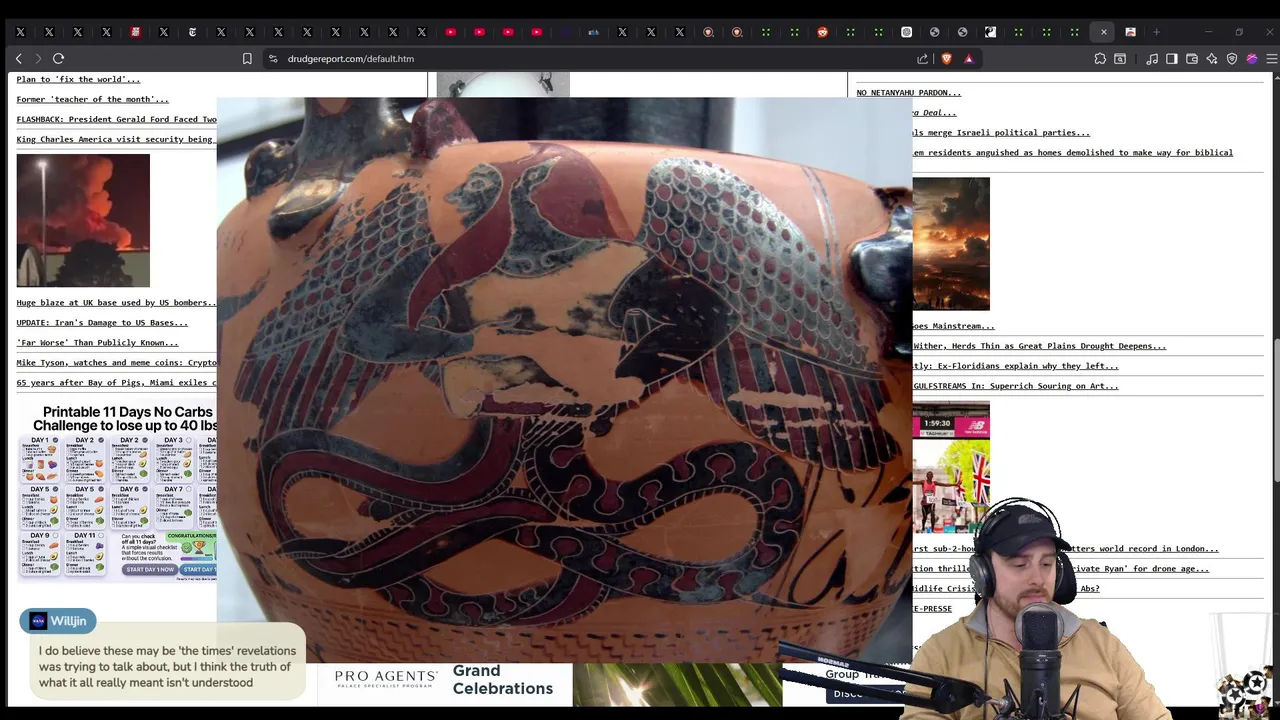
Task: Open site settings icon beside the URL
Action: [273, 59]
